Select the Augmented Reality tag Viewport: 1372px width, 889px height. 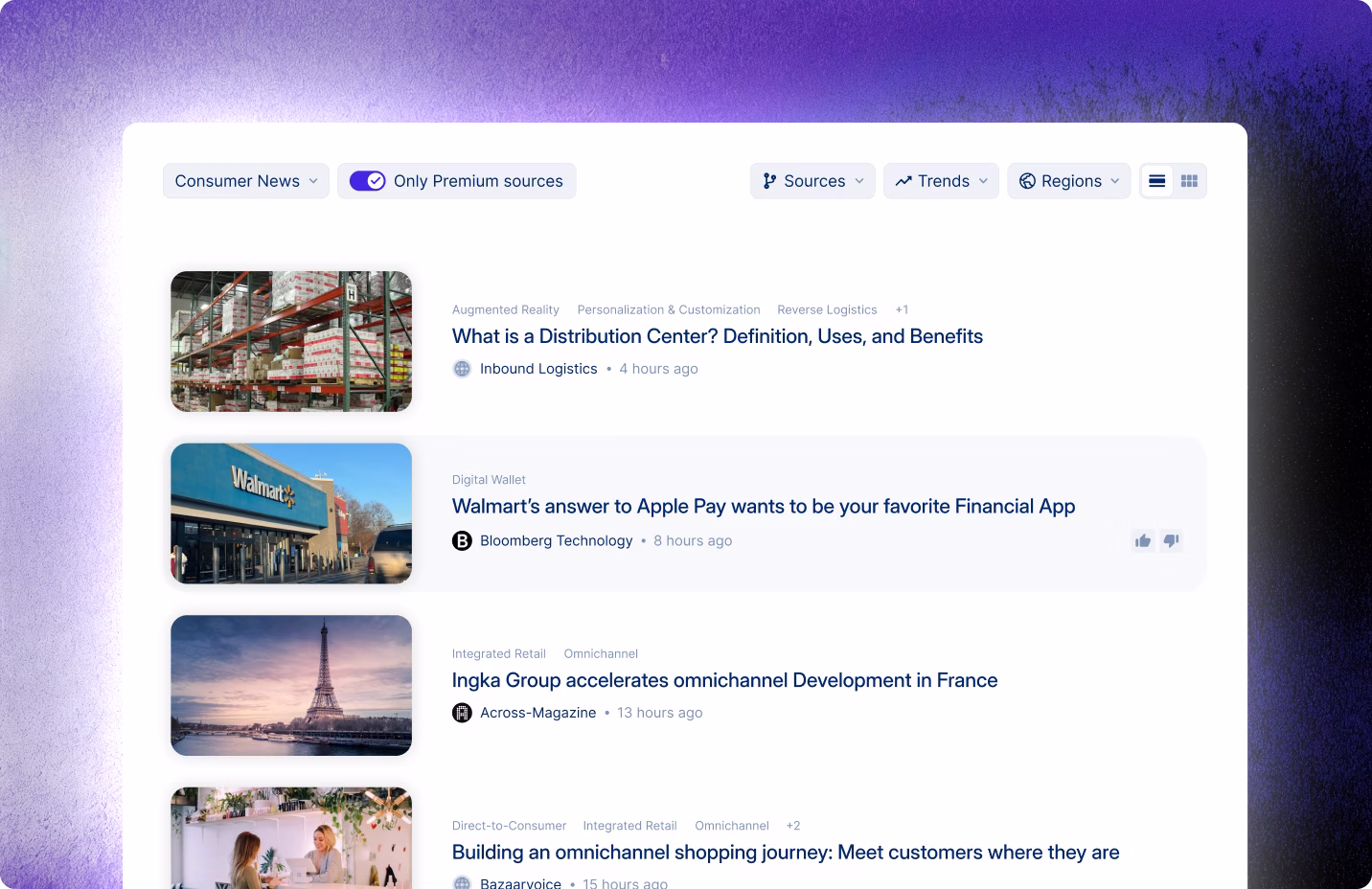(x=506, y=310)
